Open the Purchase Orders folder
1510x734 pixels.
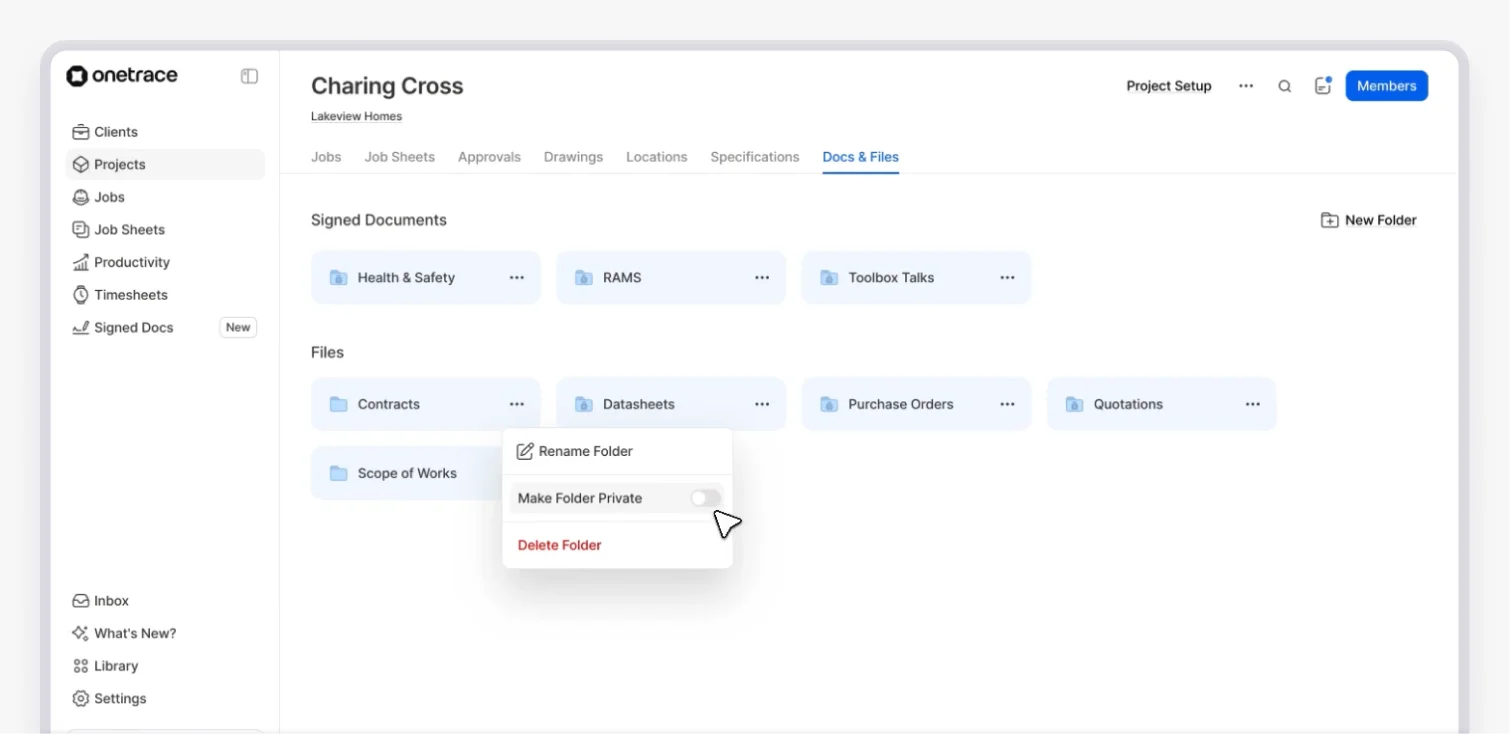(916, 404)
